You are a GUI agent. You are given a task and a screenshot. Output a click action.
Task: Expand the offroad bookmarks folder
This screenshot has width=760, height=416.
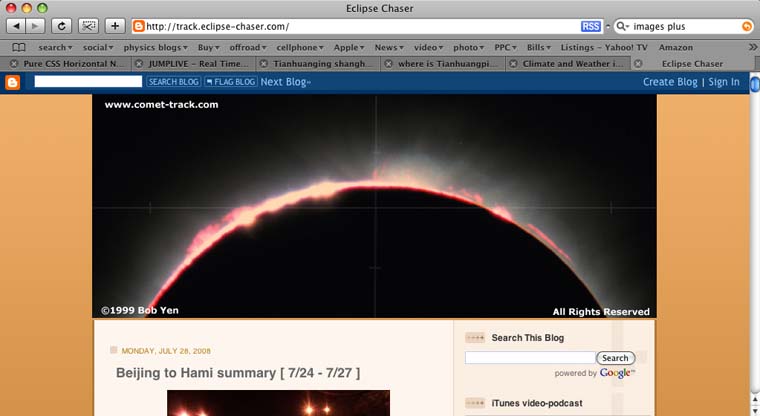pyautogui.click(x=248, y=47)
